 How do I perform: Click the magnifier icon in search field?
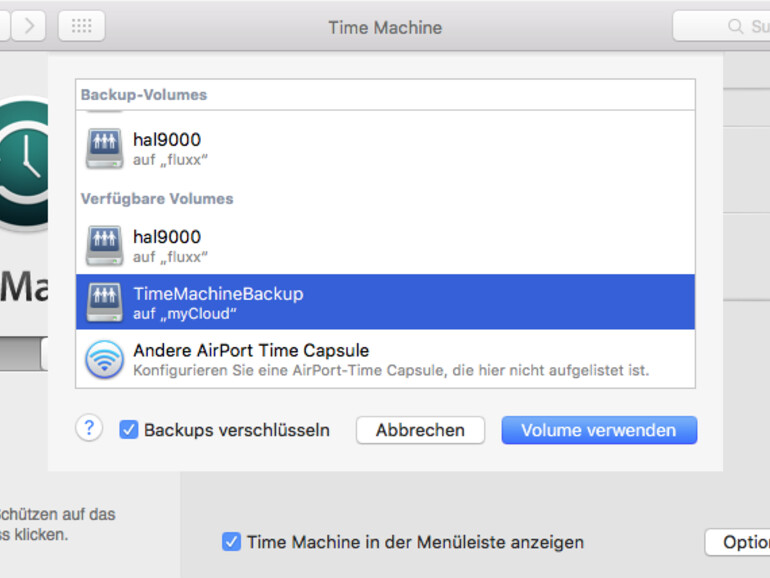pos(735,26)
